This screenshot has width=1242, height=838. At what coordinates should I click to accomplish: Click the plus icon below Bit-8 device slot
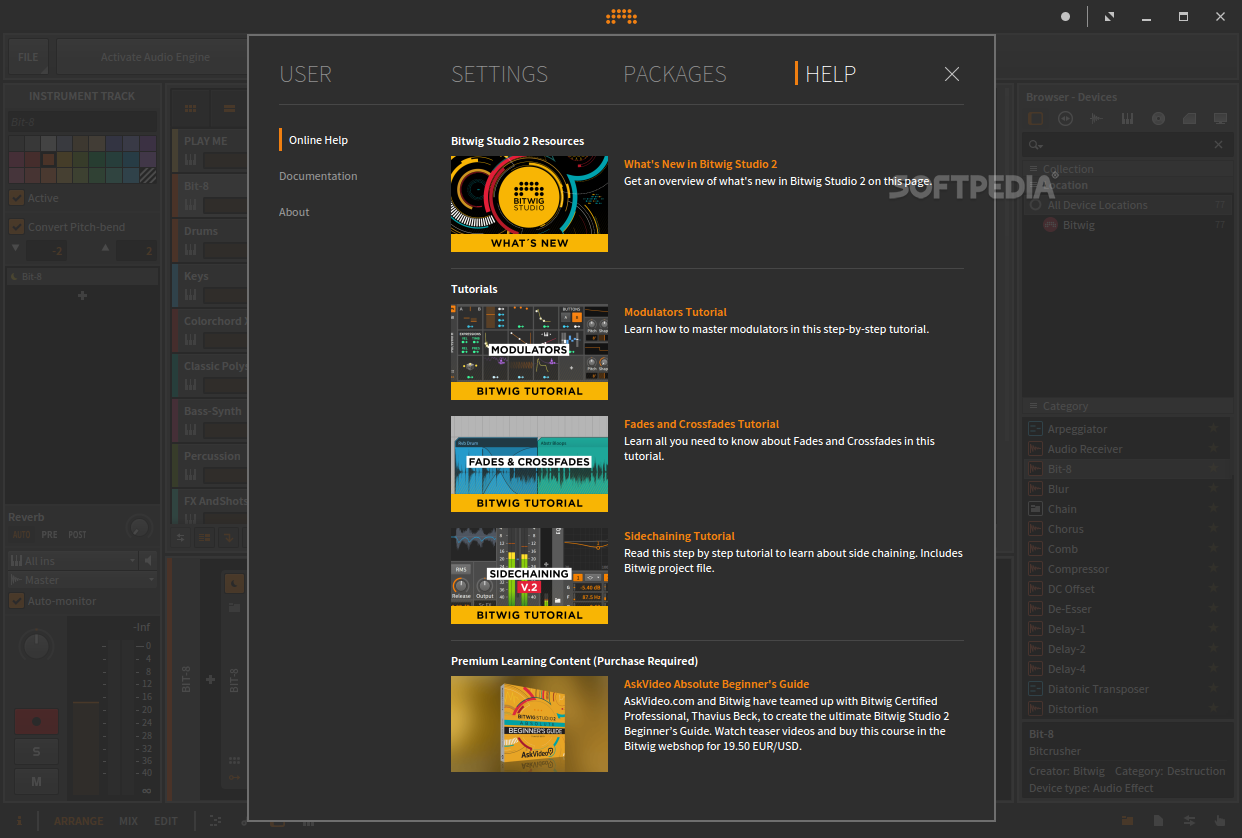82,295
